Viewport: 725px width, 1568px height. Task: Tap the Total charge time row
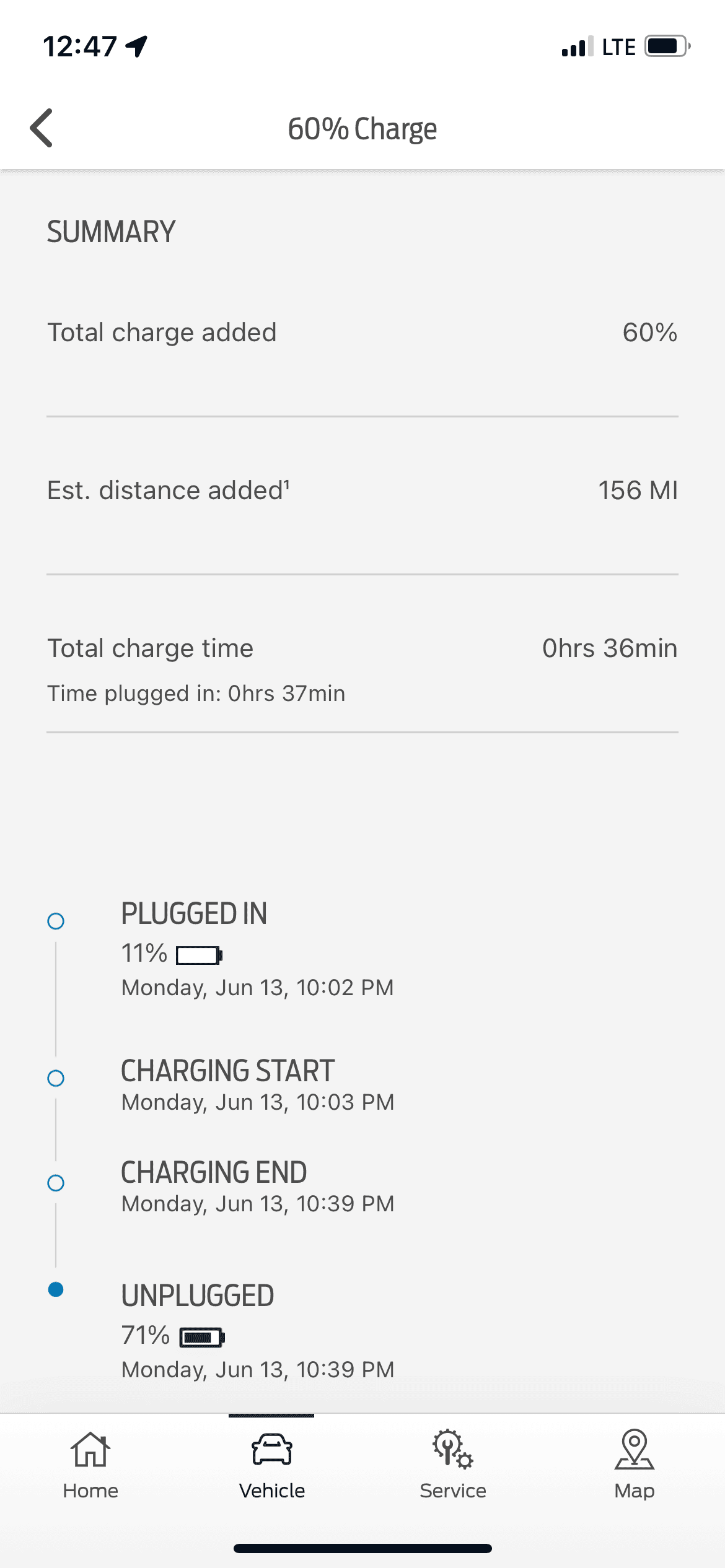point(362,649)
